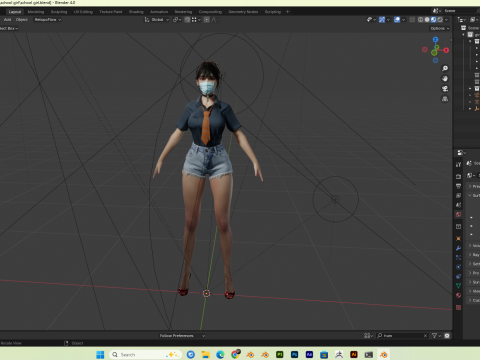Open the overlays options dropdown arrow
This screenshot has height=360, width=480.
coord(403,20)
